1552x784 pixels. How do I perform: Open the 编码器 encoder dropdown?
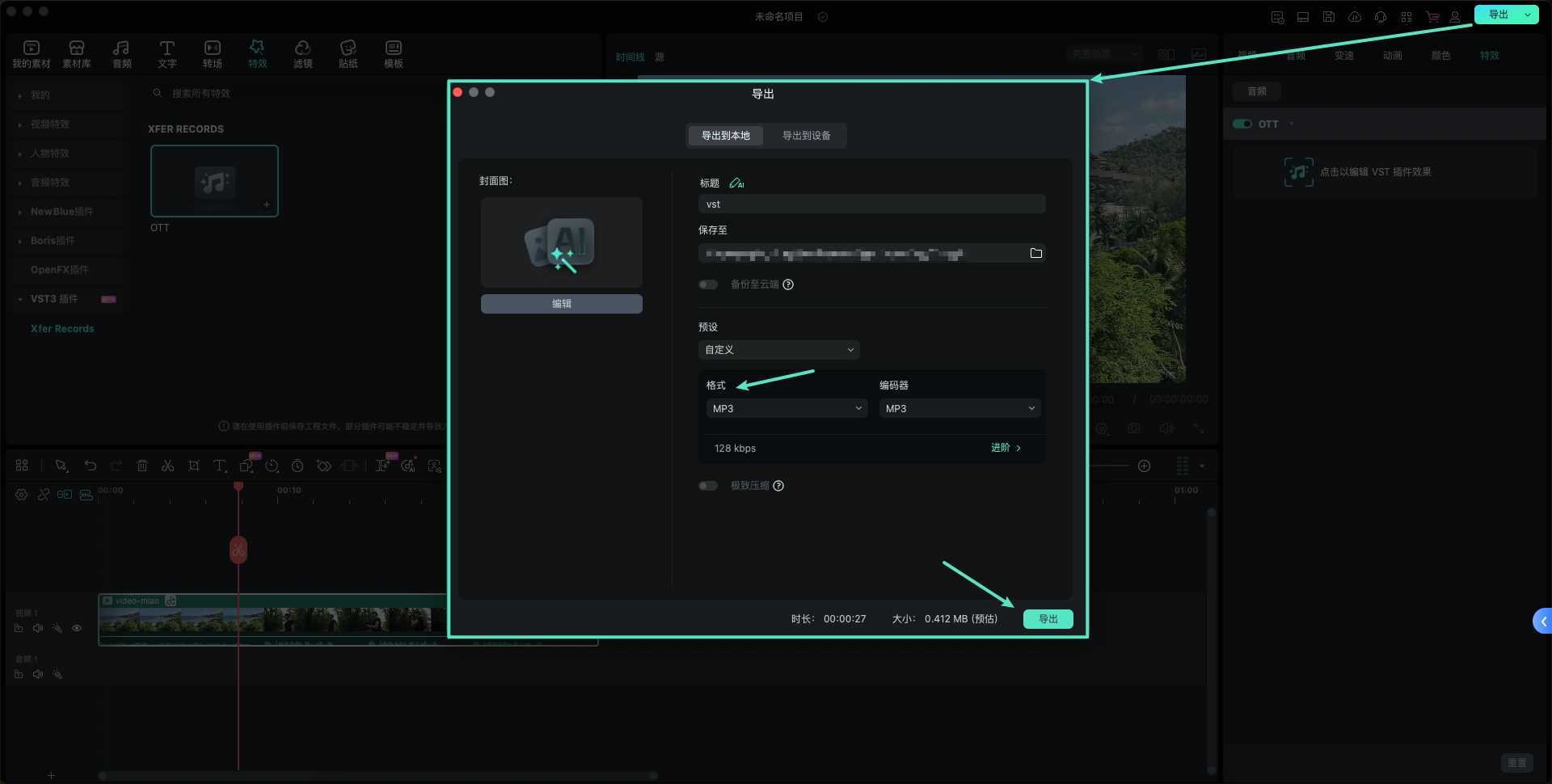[959, 409]
